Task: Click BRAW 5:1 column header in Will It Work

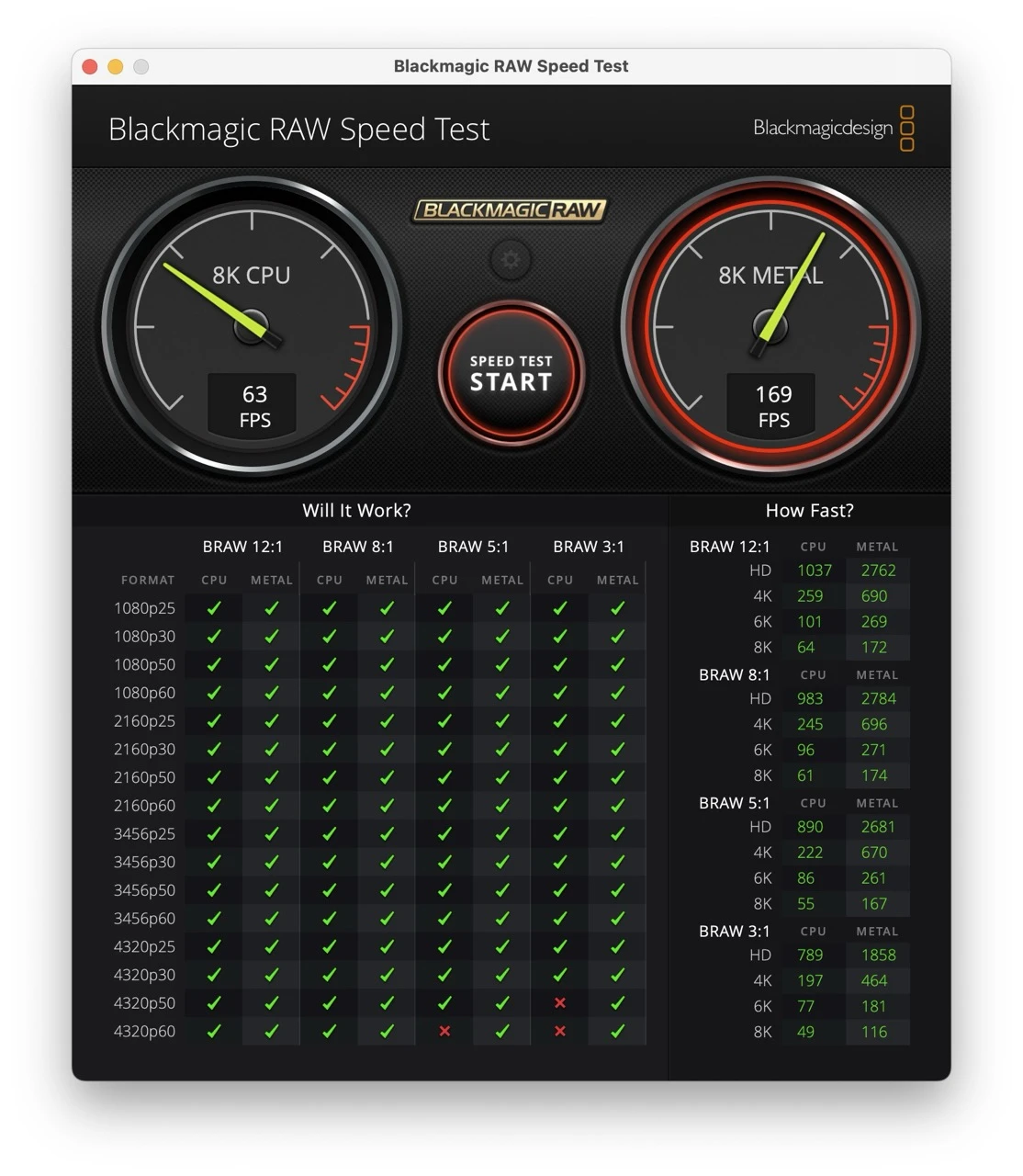Action: [x=473, y=547]
